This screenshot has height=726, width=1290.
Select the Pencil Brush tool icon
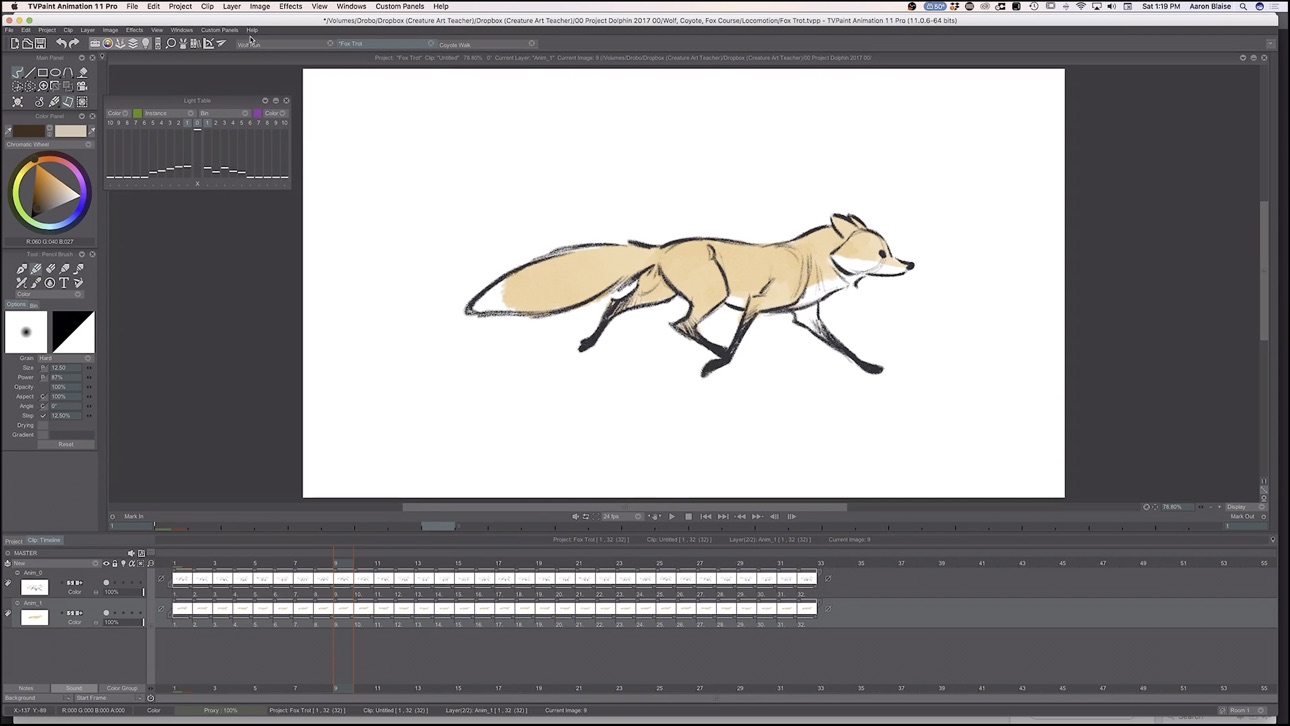[x=36, y=269]
